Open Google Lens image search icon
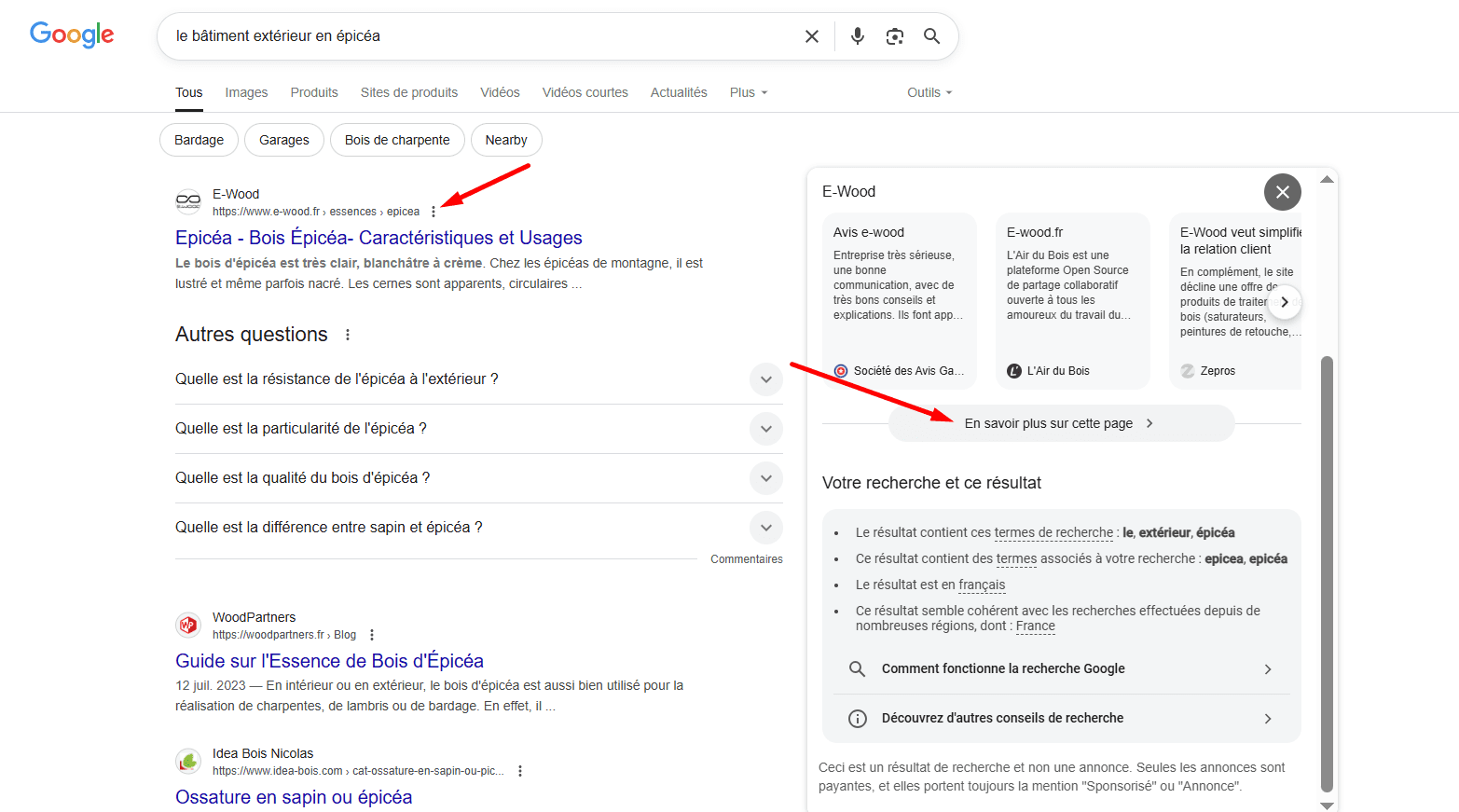Viewport: 1459px width, 812px height. pos(895,36)
